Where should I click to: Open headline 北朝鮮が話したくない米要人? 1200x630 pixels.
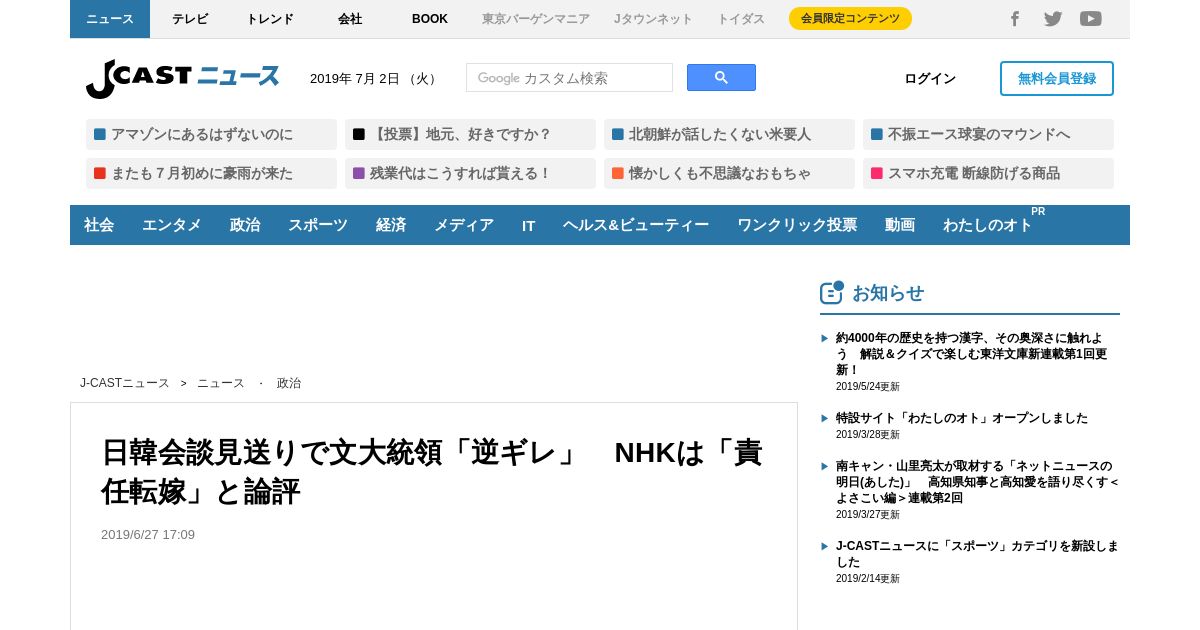click(729, 134)
